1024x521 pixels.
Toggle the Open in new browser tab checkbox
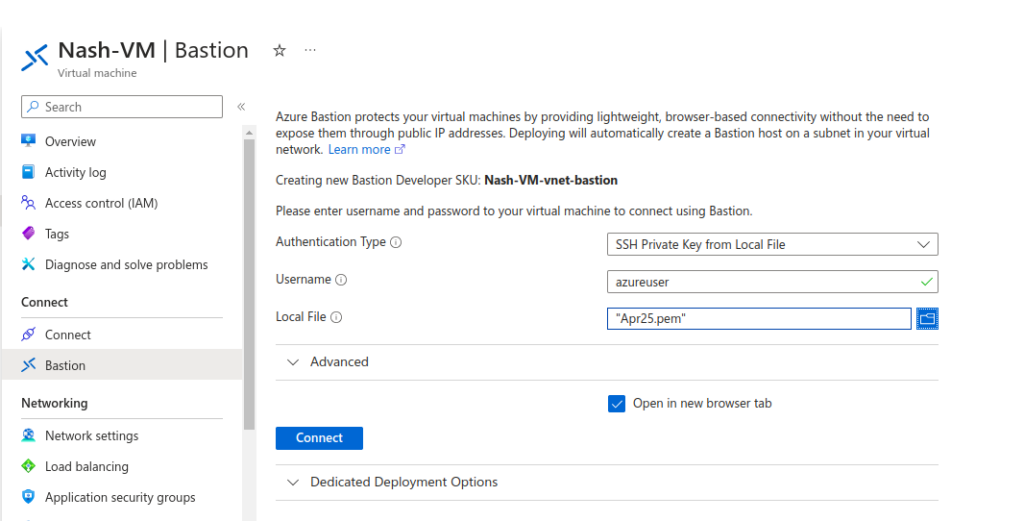(616, 404)
